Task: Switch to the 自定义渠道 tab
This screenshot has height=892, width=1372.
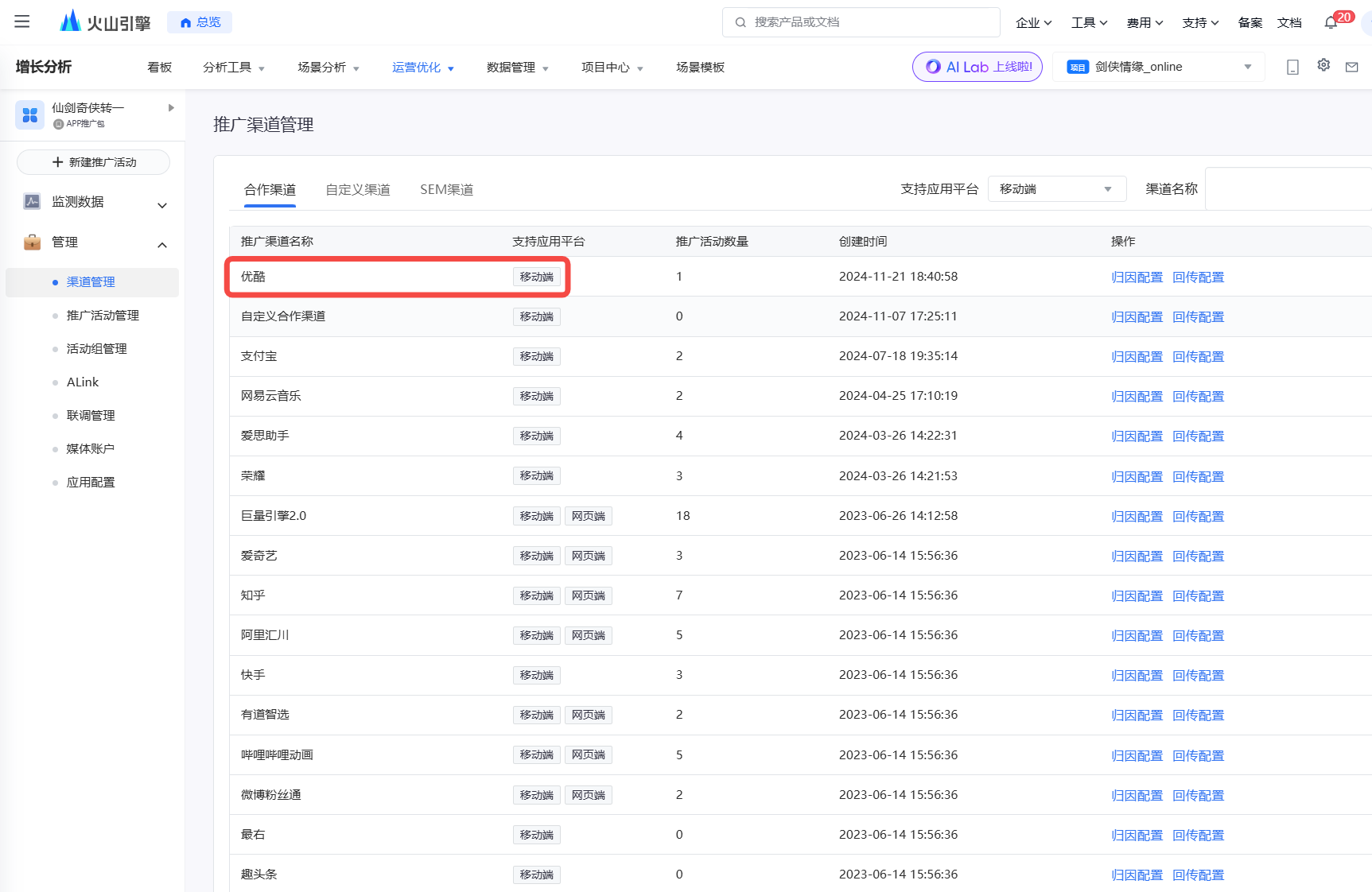Action: coord(358,189)
